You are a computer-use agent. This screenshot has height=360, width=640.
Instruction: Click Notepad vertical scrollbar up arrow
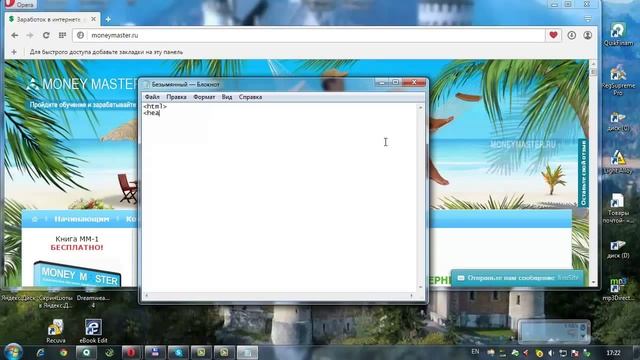pyautogui.click(x=420, y=107)
